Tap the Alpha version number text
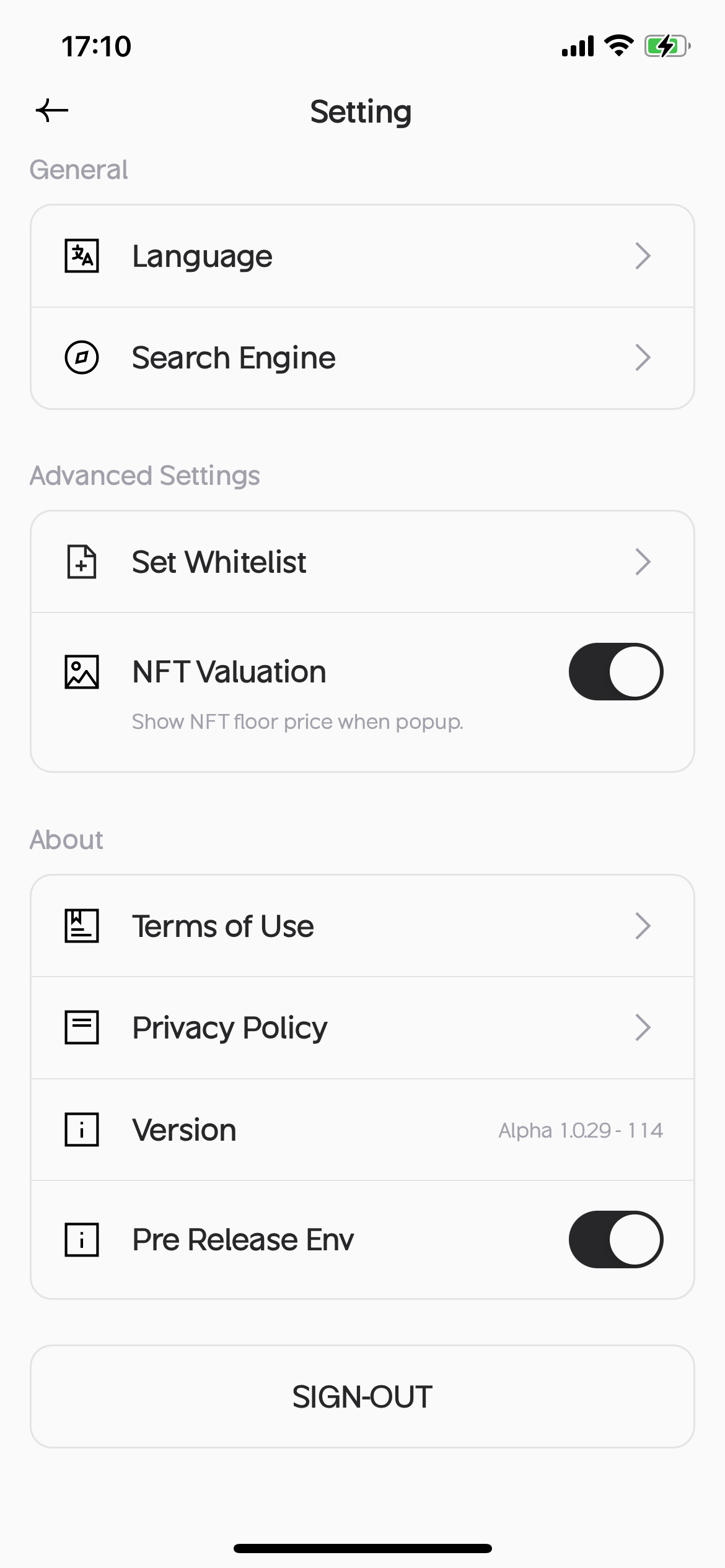The height and width of the screenshot is (1568, 725). coord(581,1130)
